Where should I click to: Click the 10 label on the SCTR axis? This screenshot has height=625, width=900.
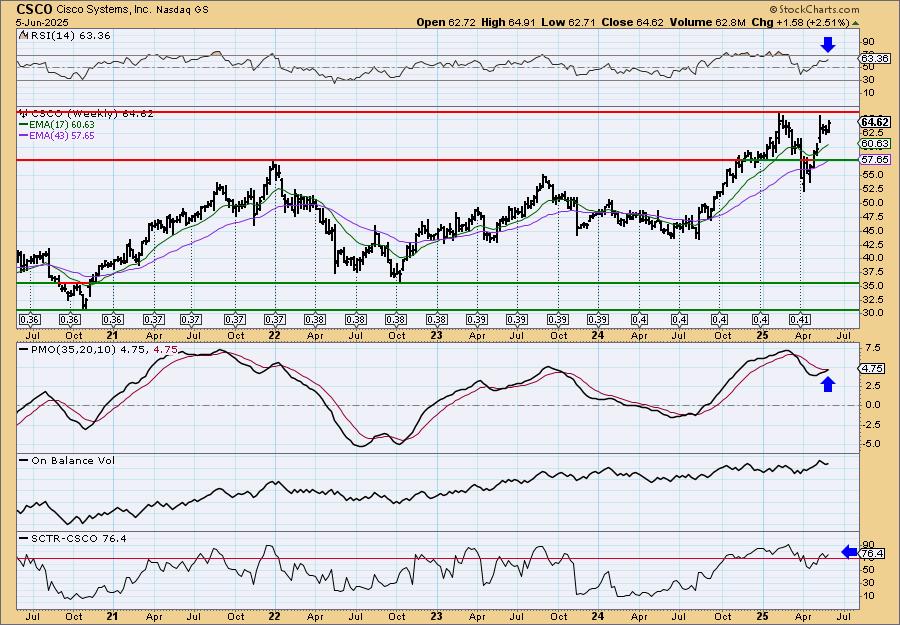coord(868,596)
